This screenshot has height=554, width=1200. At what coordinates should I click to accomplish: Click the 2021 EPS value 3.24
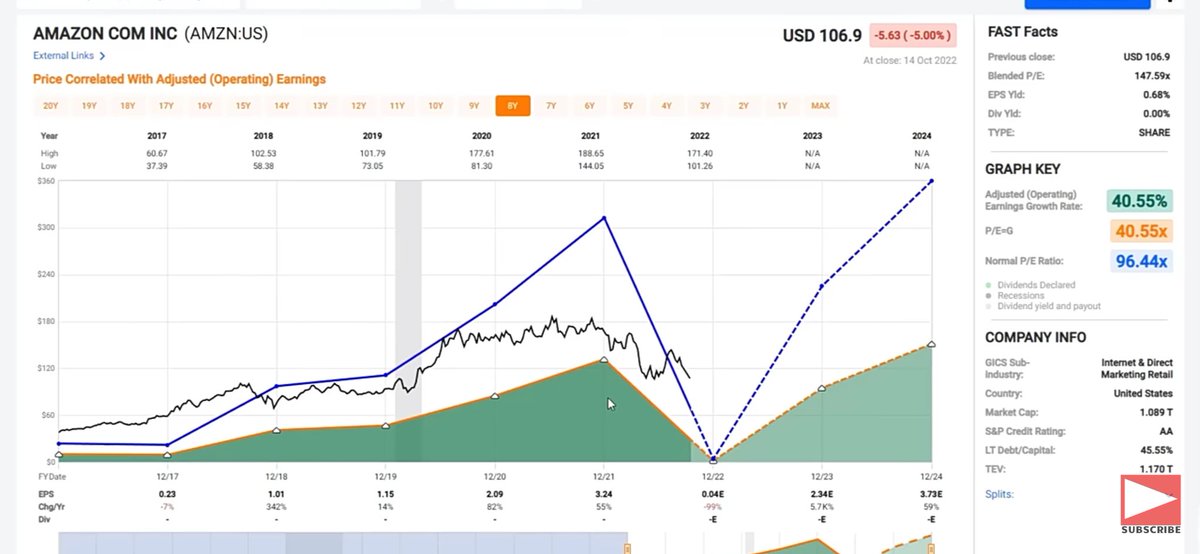pyautogui.click(x=603, y=494)
